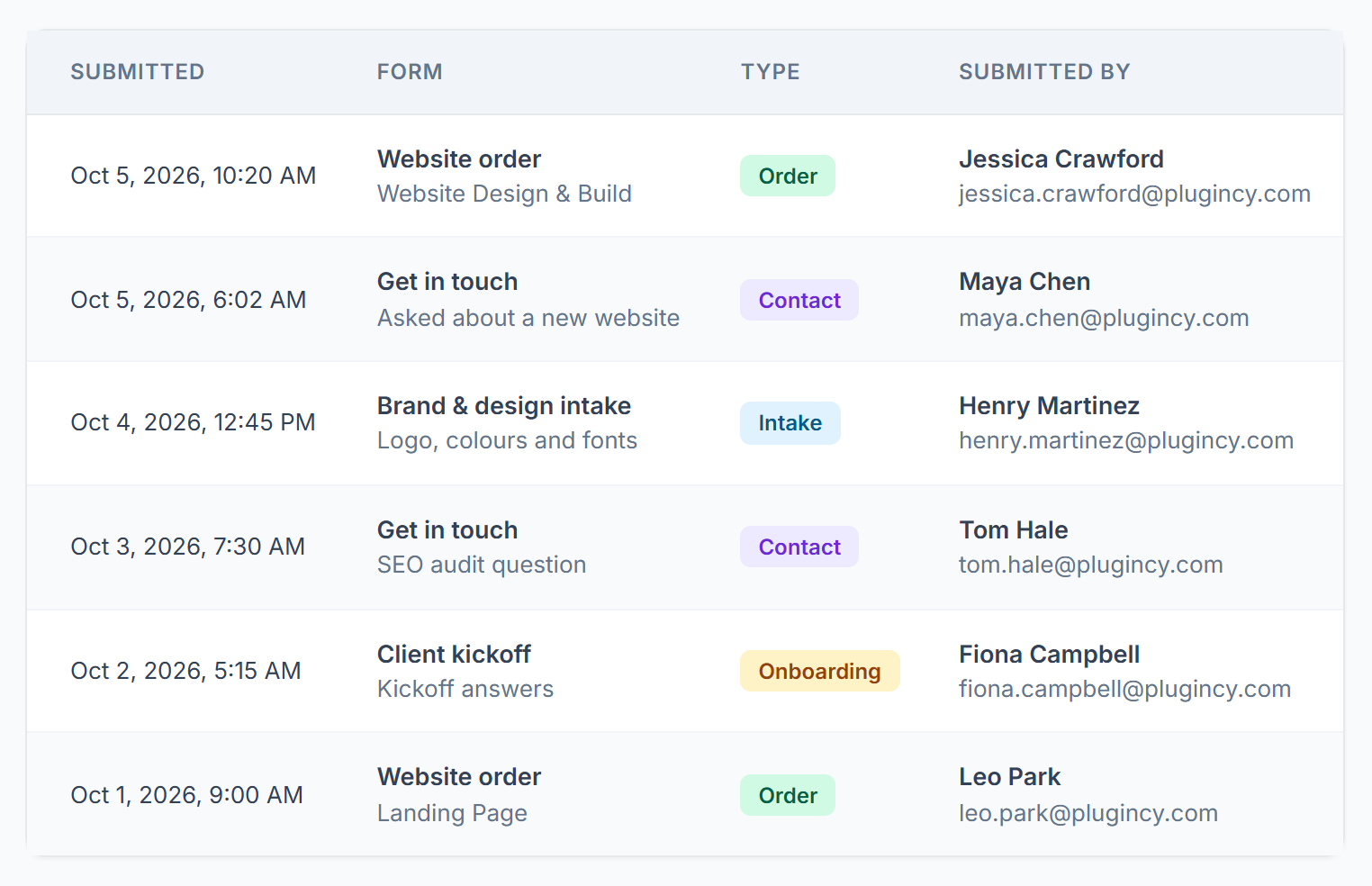Viewport: 1372px width, 886px height.
Task: Click the Intake type badge
Action: pyautogui.click(x=790, y=422)
